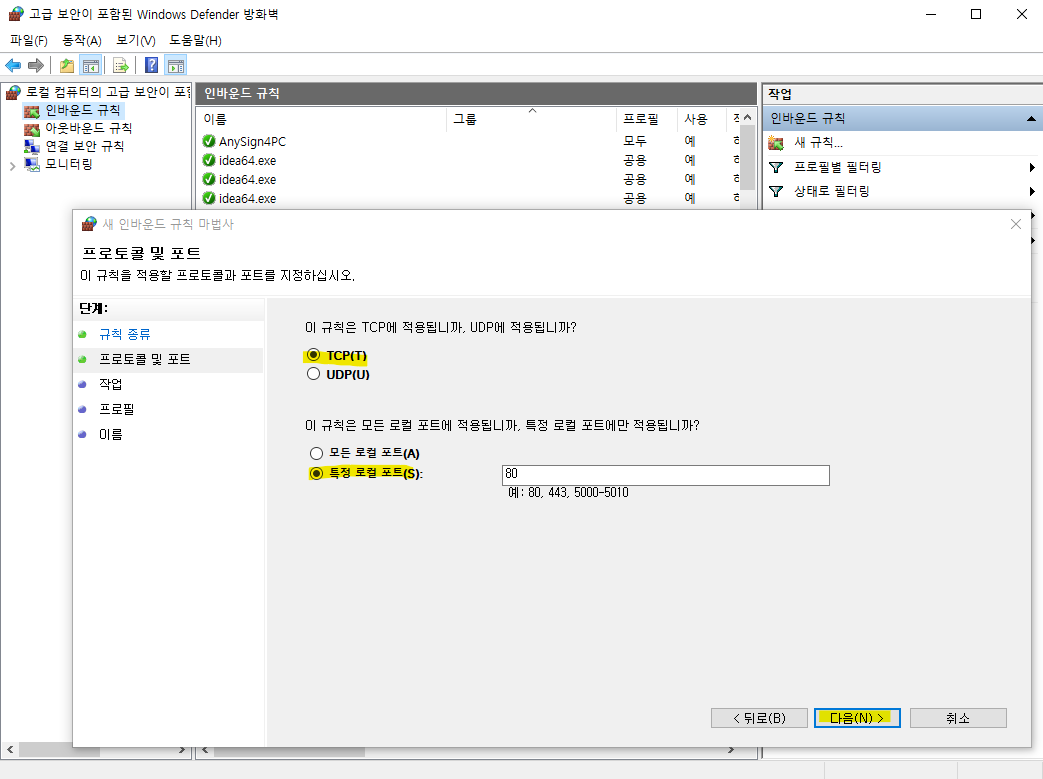Click the filter icon beside 프로필별 필터링
Viewport: 1043px width, 779px height.
click(x=776, y=167)
